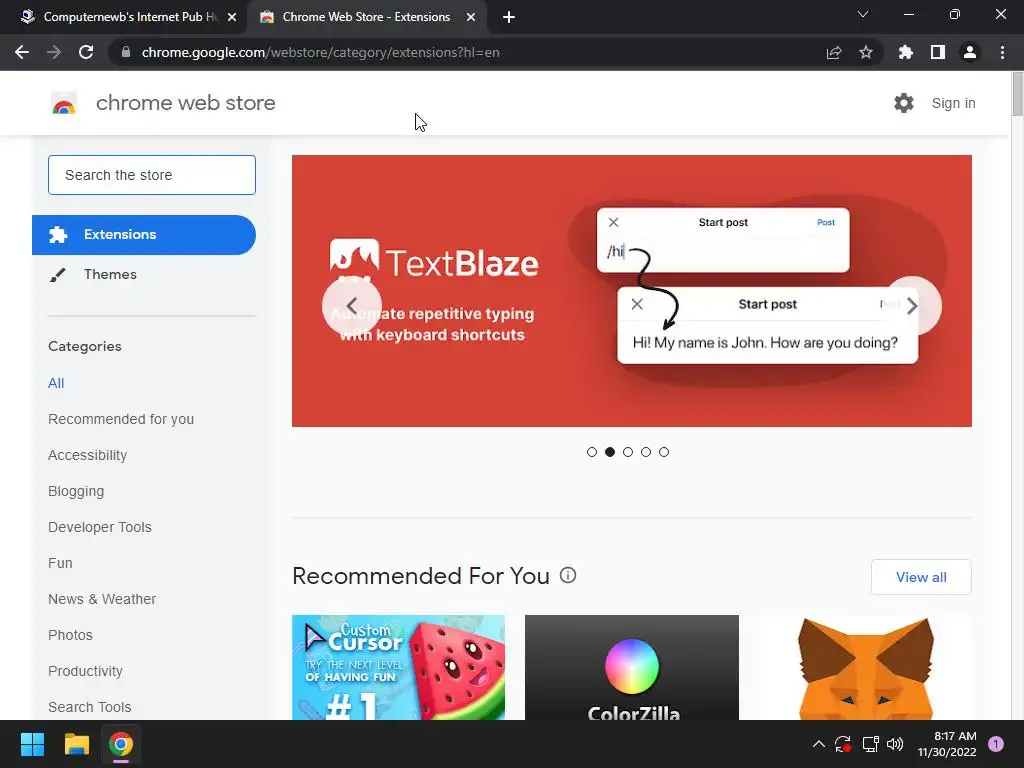This screenshot has width=1024, height=768.
Task: Choose the News & Weather category
Action: coord(102,599)
